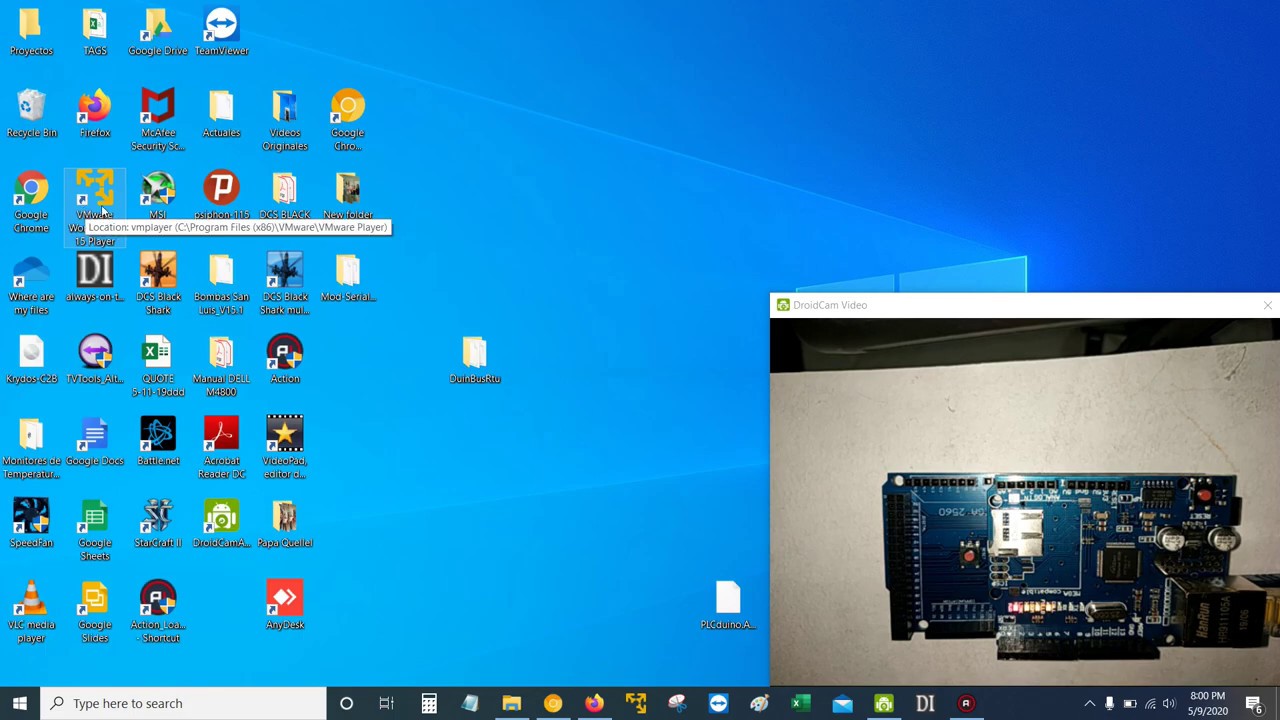The image size is (1280, 720).
Task: Select the Recycle Bin icon
Action: point(31,114)
